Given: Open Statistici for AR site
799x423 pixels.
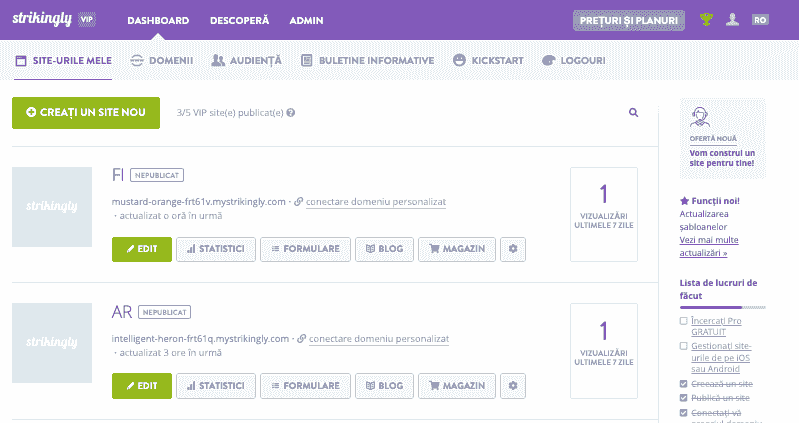Looking at the screenshot, I should [216, 386].
